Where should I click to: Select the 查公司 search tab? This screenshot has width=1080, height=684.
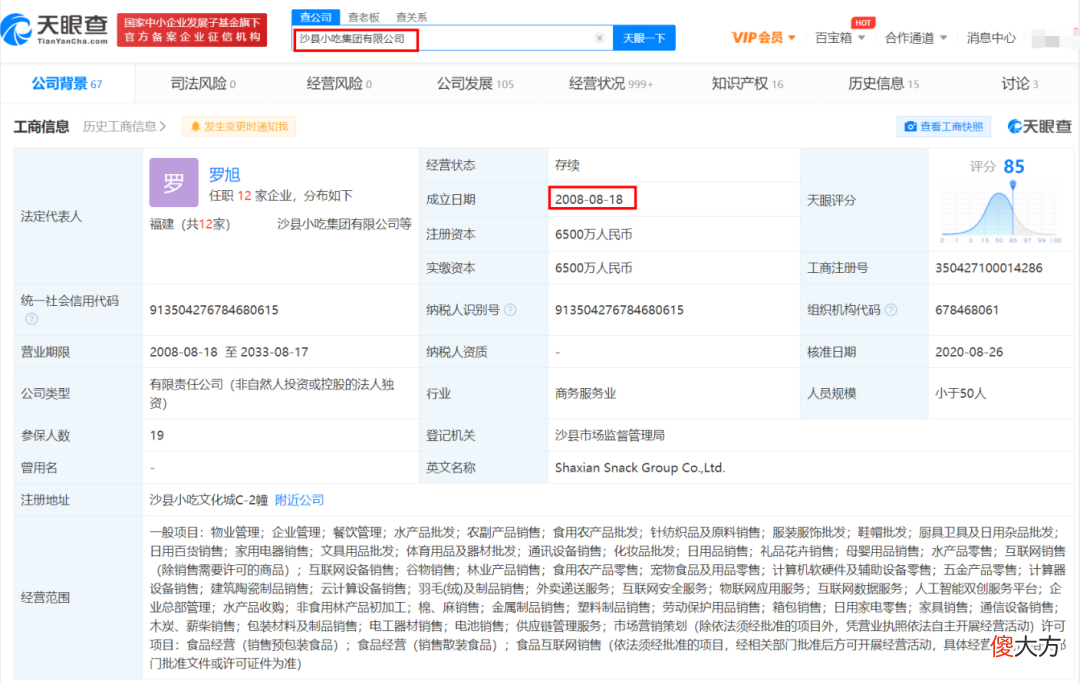coord(315,17)
